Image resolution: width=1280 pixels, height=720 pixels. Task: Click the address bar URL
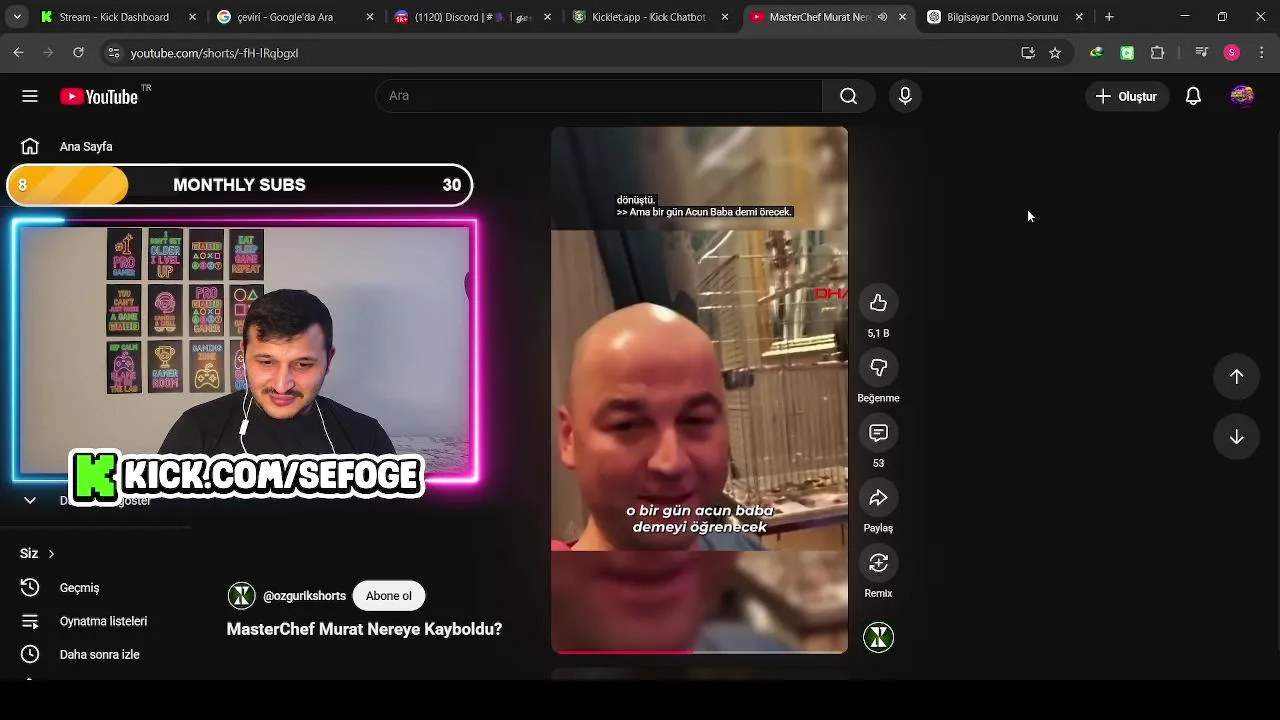214,53
